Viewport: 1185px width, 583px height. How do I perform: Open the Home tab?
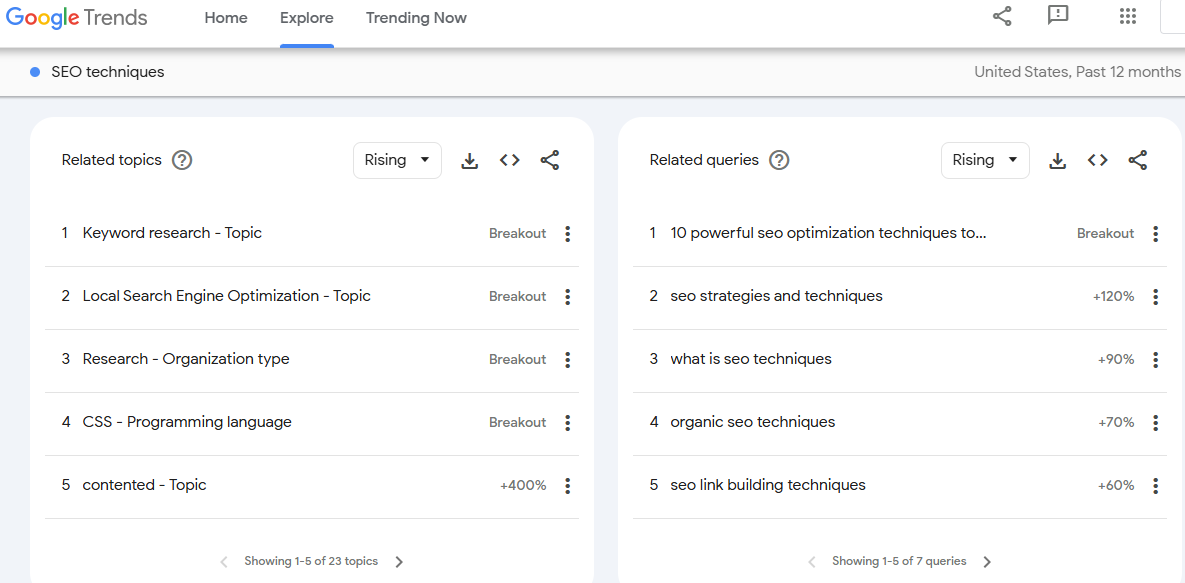coord(226,18)
